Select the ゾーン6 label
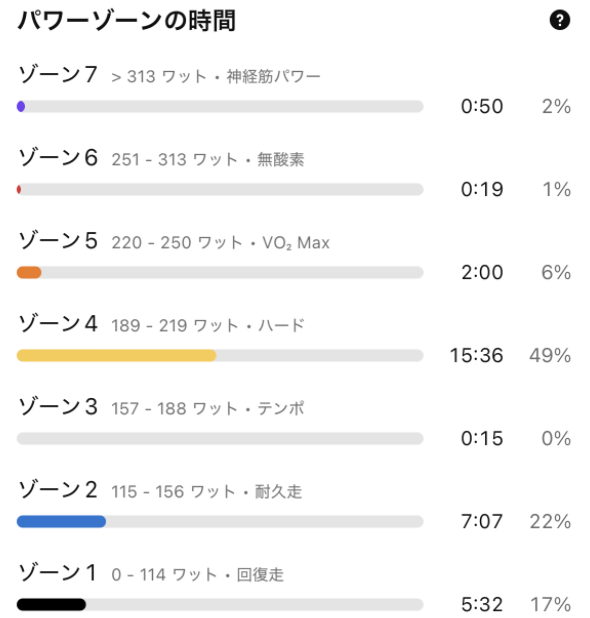This screenshot has height=618, width=590. coord(58,158)
